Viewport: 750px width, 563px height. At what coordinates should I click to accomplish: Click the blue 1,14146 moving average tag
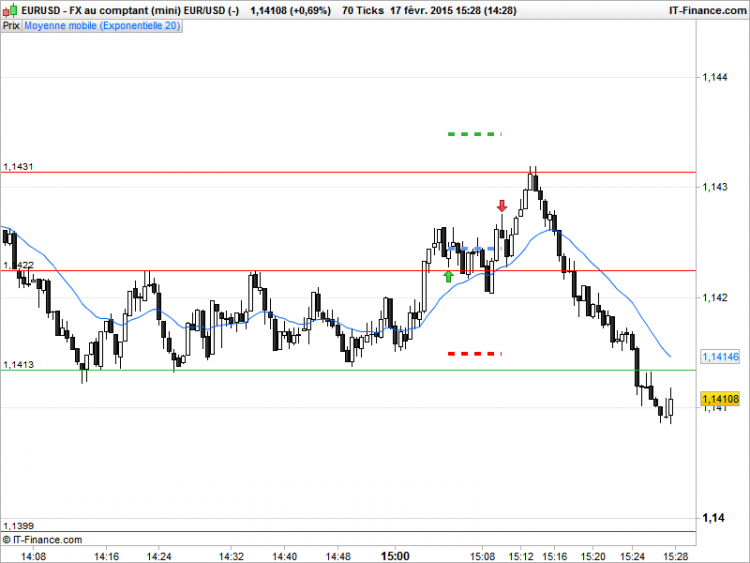point(720,357)
